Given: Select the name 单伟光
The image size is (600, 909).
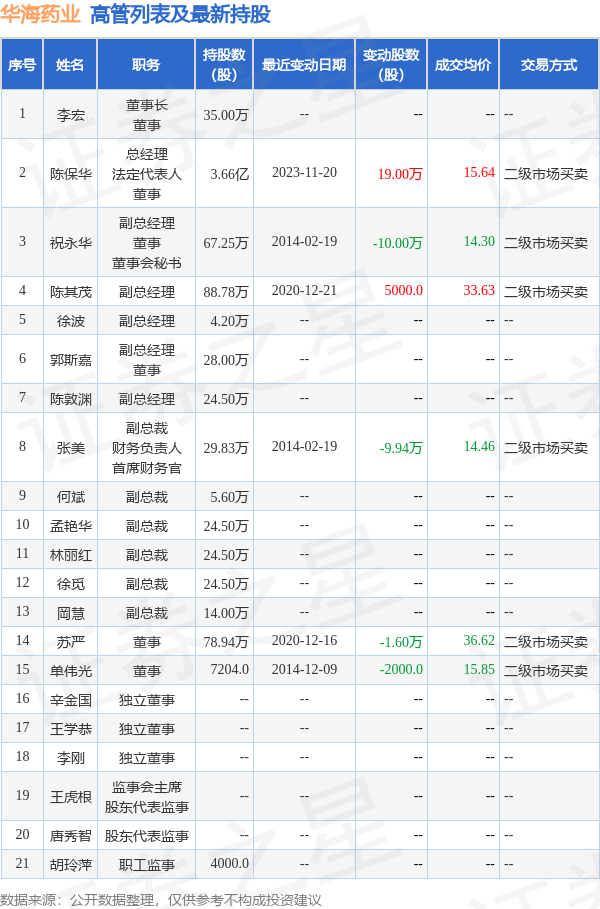Looking at the screenshot, I should pos(71,671).
